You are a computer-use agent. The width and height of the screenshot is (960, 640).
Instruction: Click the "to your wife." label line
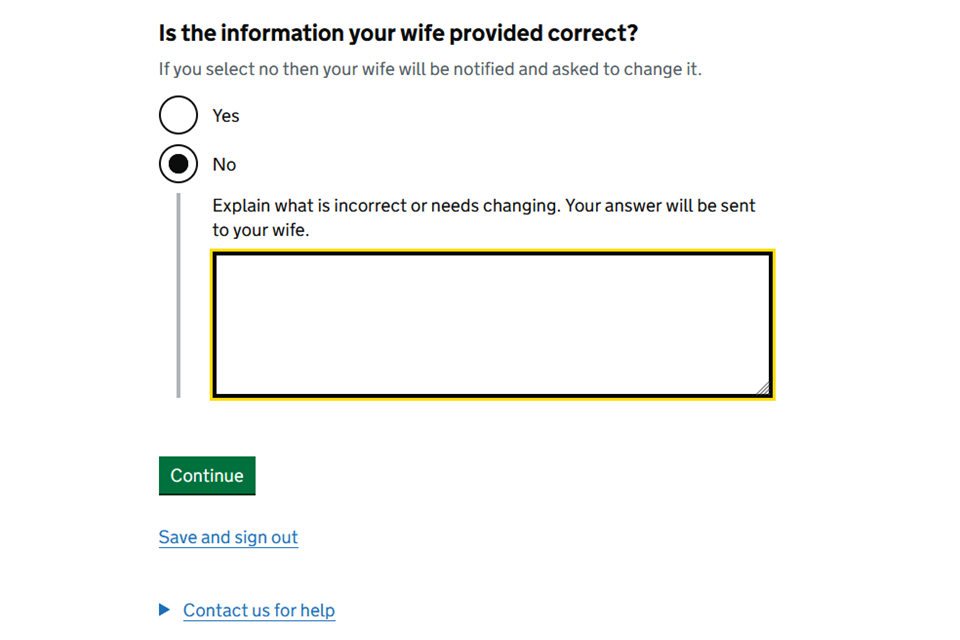pyautogui.click(x=261, y=230)
